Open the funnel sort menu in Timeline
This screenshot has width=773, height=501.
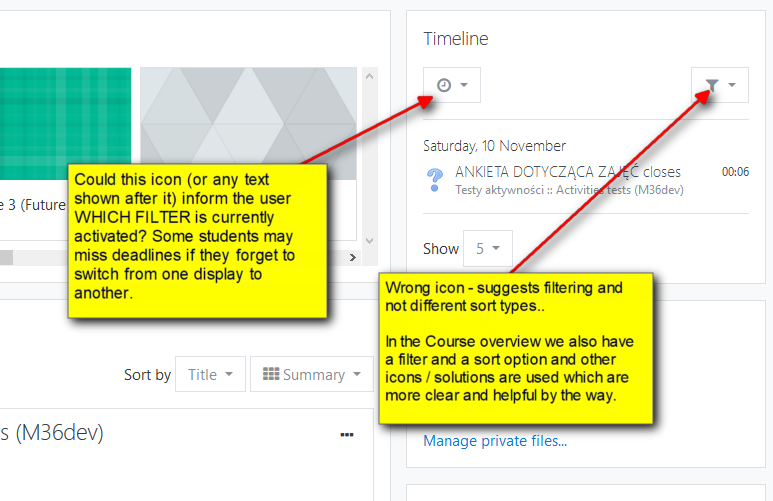pos(720,85)
